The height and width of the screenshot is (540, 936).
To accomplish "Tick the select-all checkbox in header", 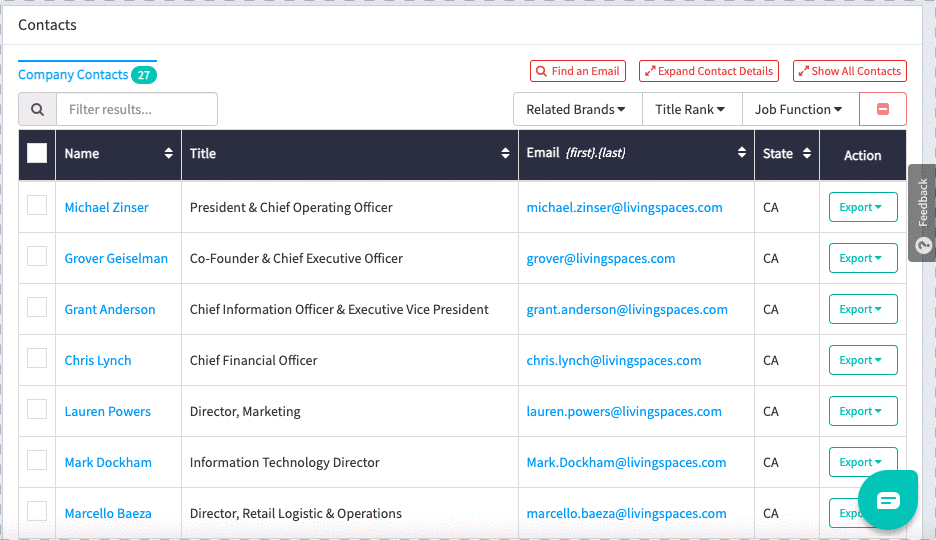I will 37,153.
